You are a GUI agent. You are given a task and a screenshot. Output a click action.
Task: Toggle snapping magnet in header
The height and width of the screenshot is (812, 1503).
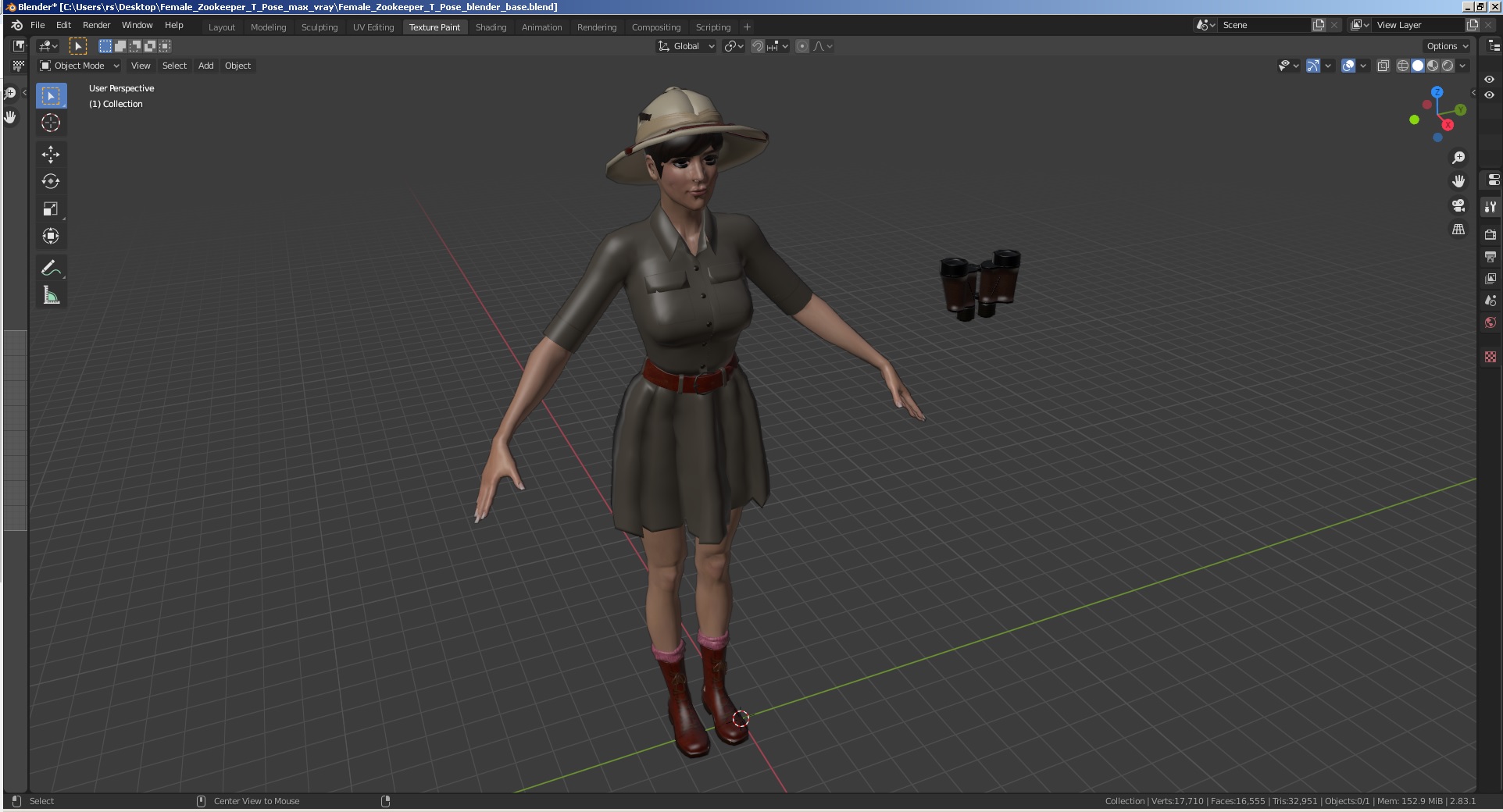tap(757, 46)
